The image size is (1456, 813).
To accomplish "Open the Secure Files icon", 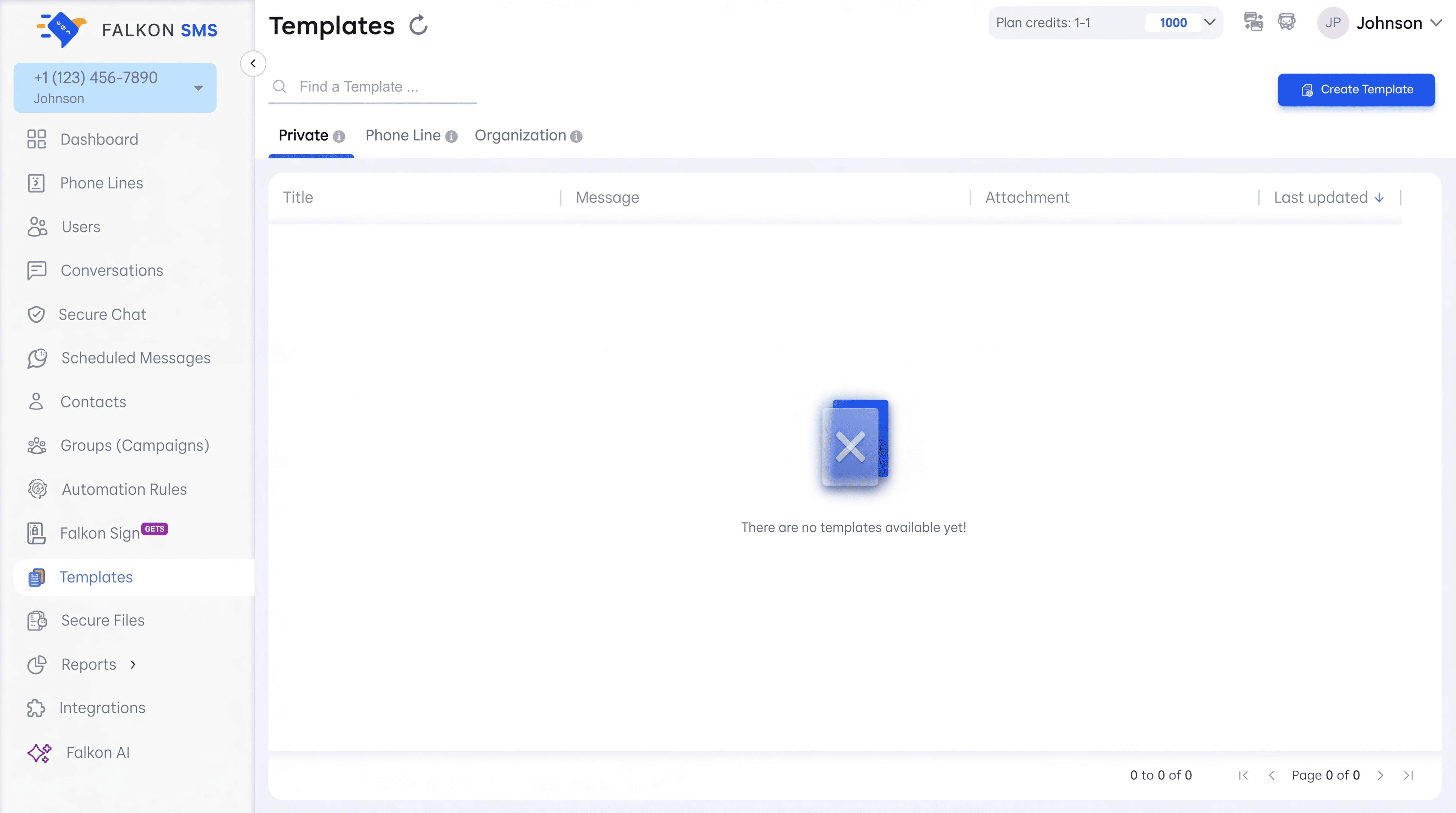I will click(x=37, y=621).
